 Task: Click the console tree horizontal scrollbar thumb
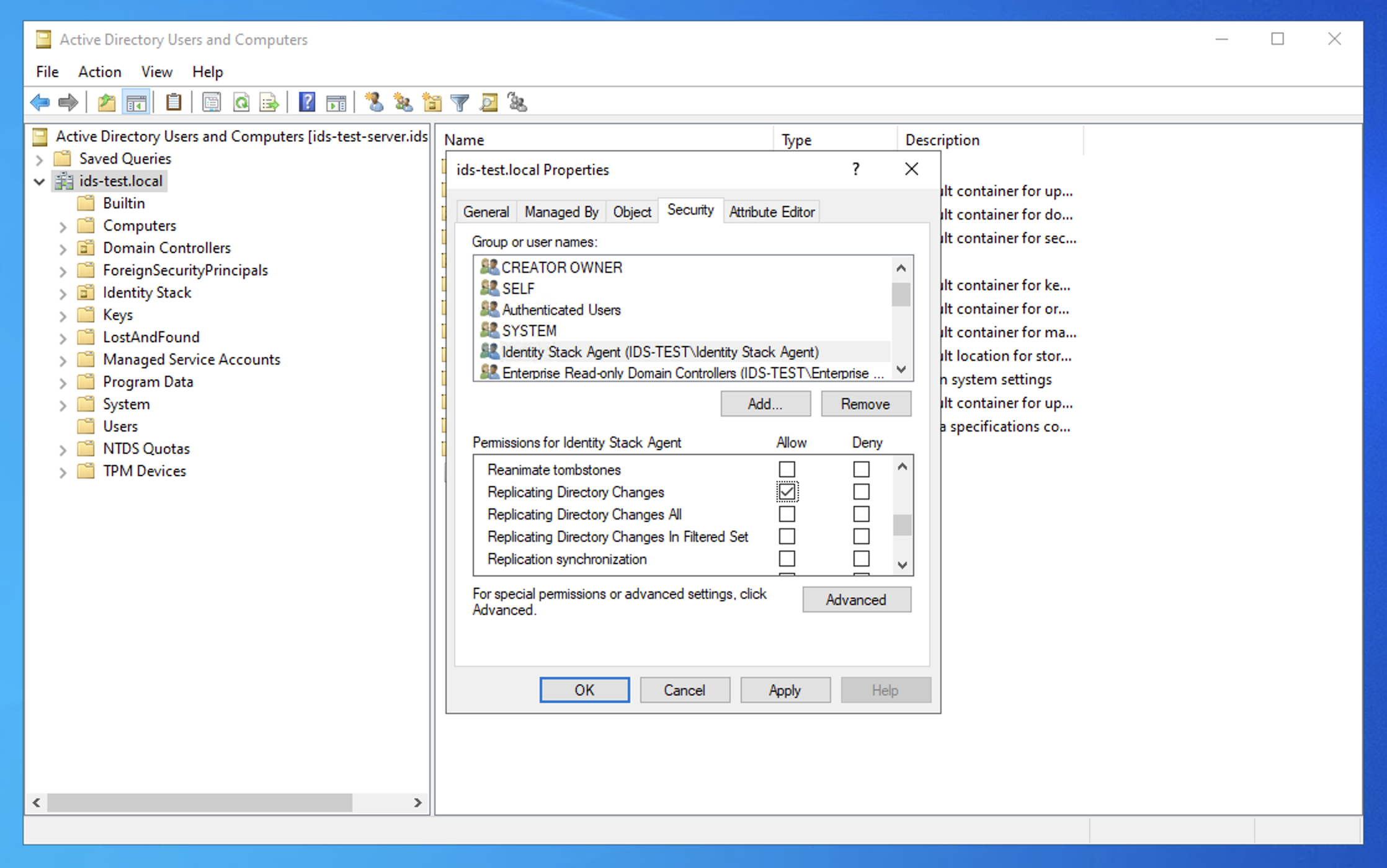coord(200,802)
